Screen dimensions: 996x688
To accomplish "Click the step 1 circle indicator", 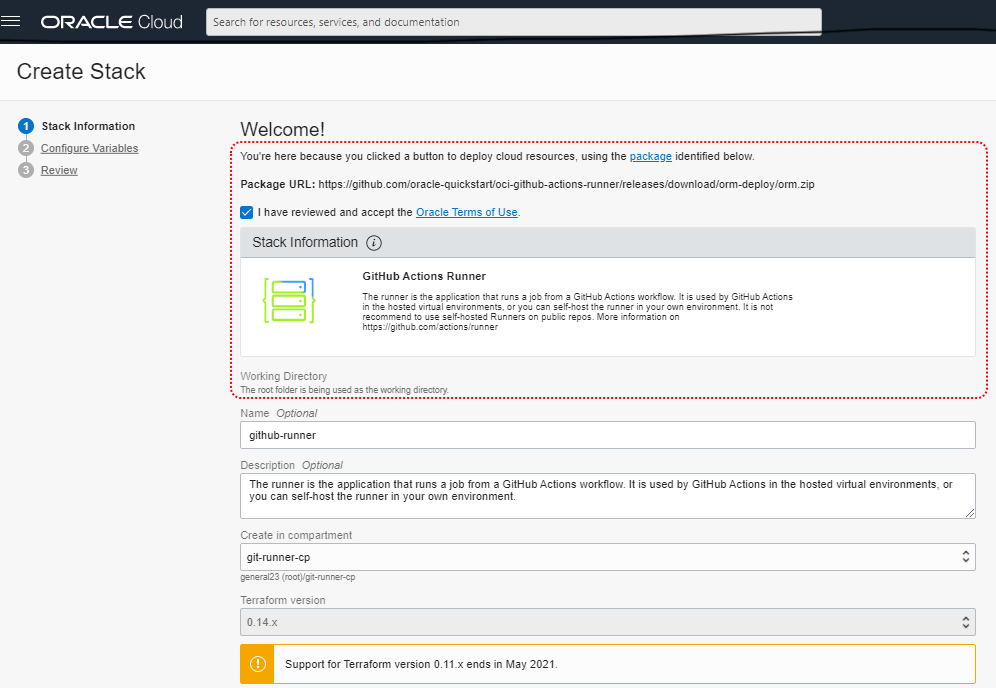I will [x=26, y=127].
